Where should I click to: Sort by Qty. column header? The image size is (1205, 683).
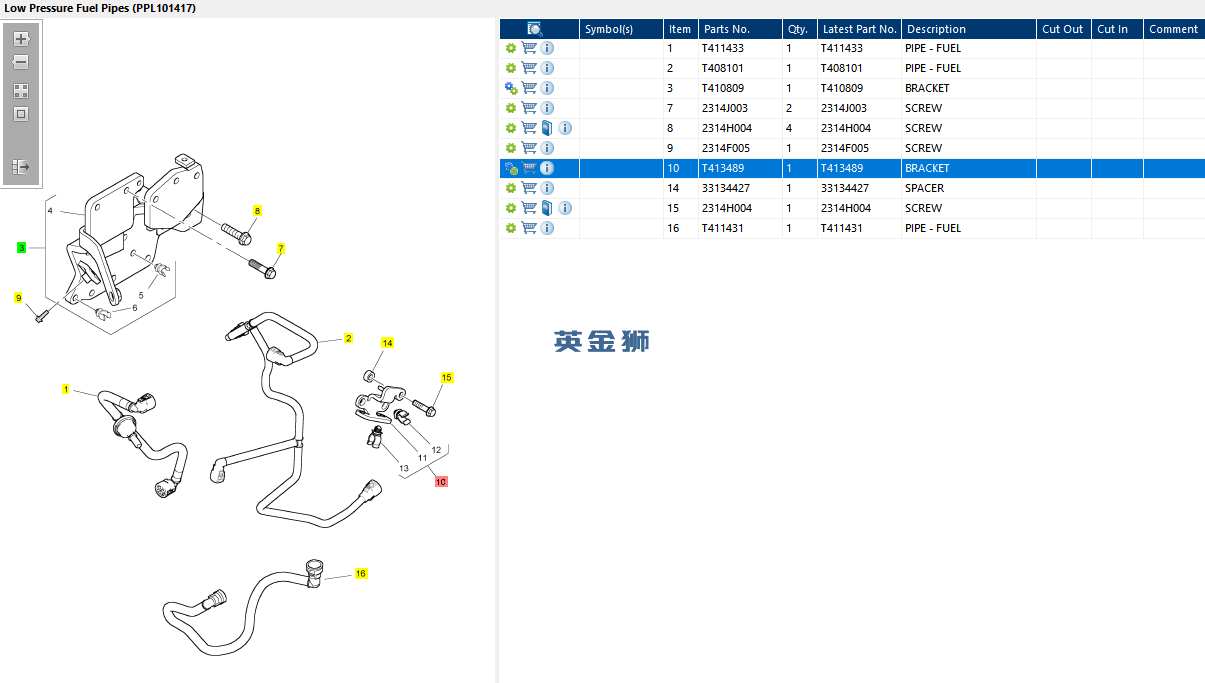[799, 29]
